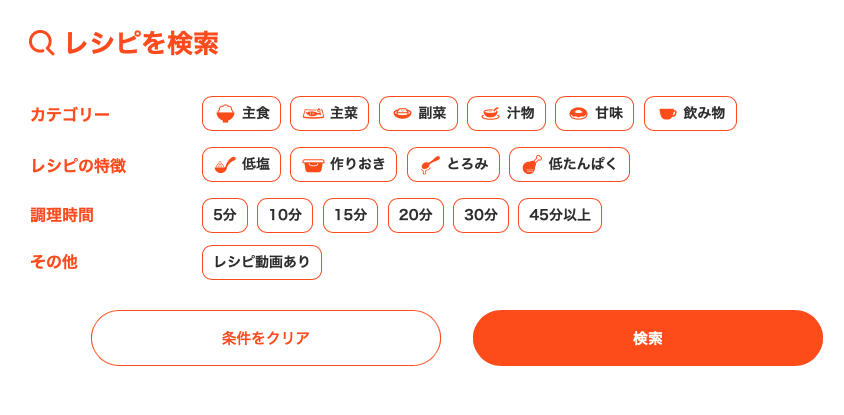Enable the 低たんぱく low-protein filter

coord(569,165)
